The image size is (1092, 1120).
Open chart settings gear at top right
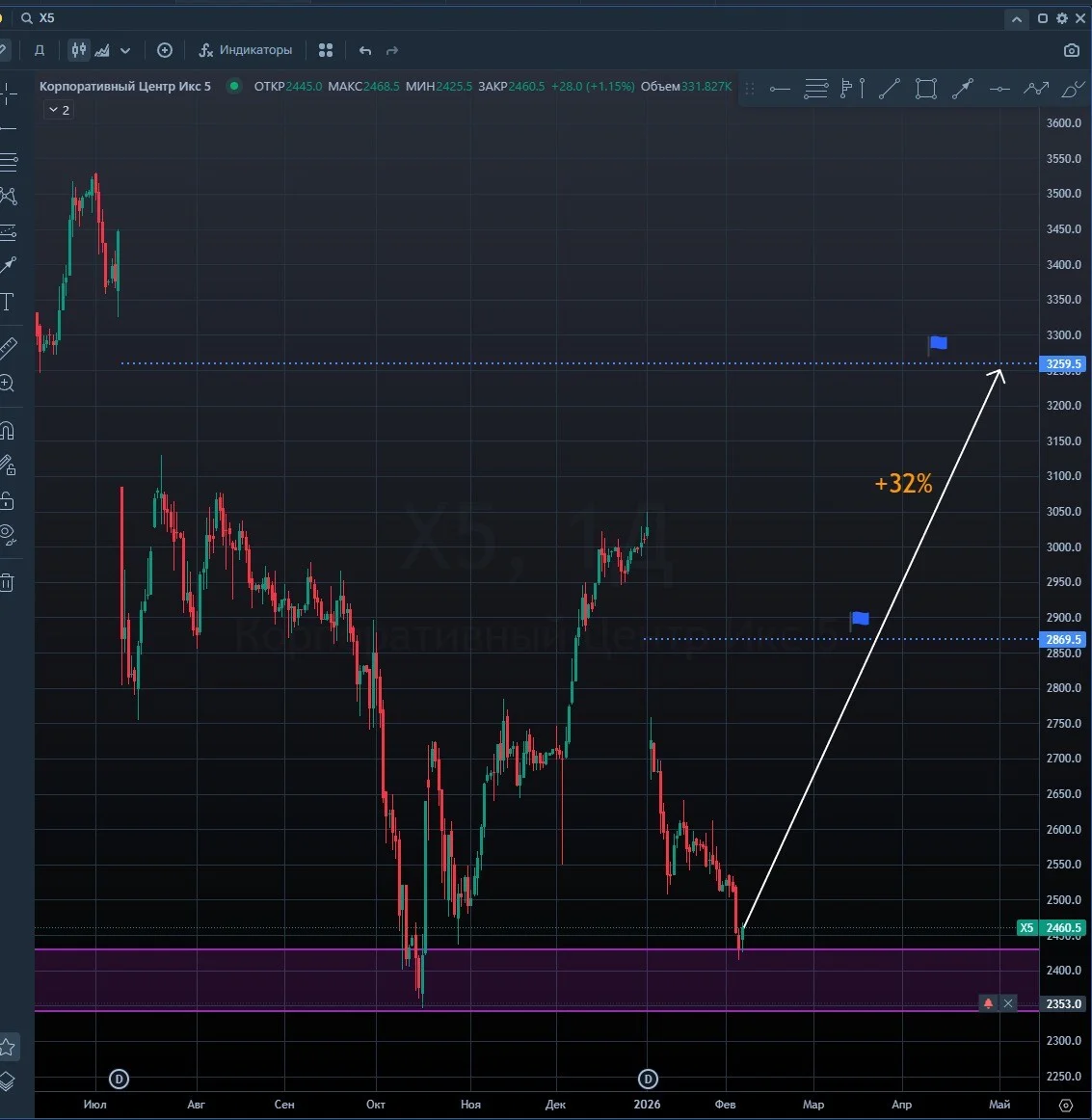coord(1062,18)
